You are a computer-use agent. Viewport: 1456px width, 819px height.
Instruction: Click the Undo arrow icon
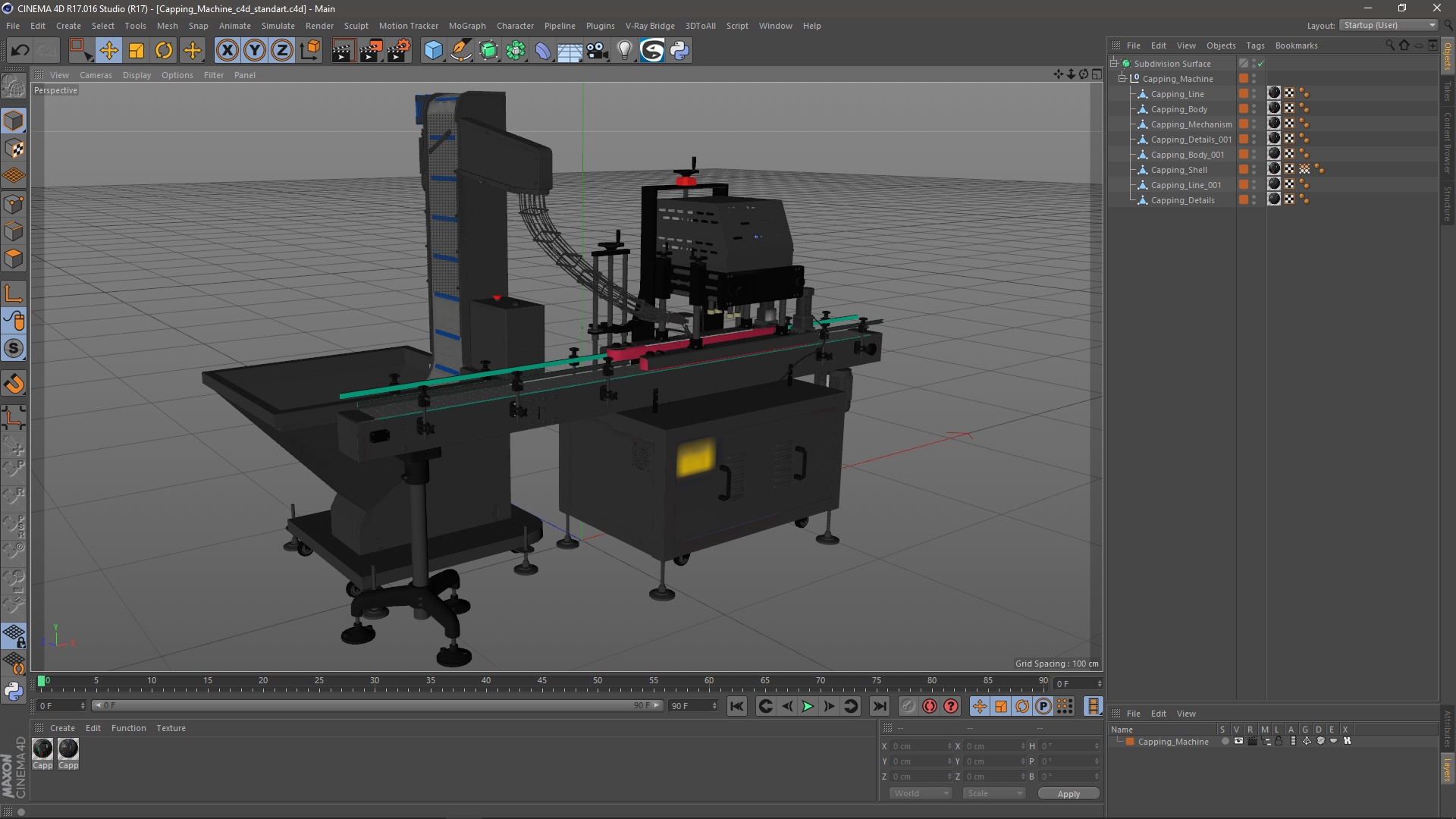click(20, 51)
